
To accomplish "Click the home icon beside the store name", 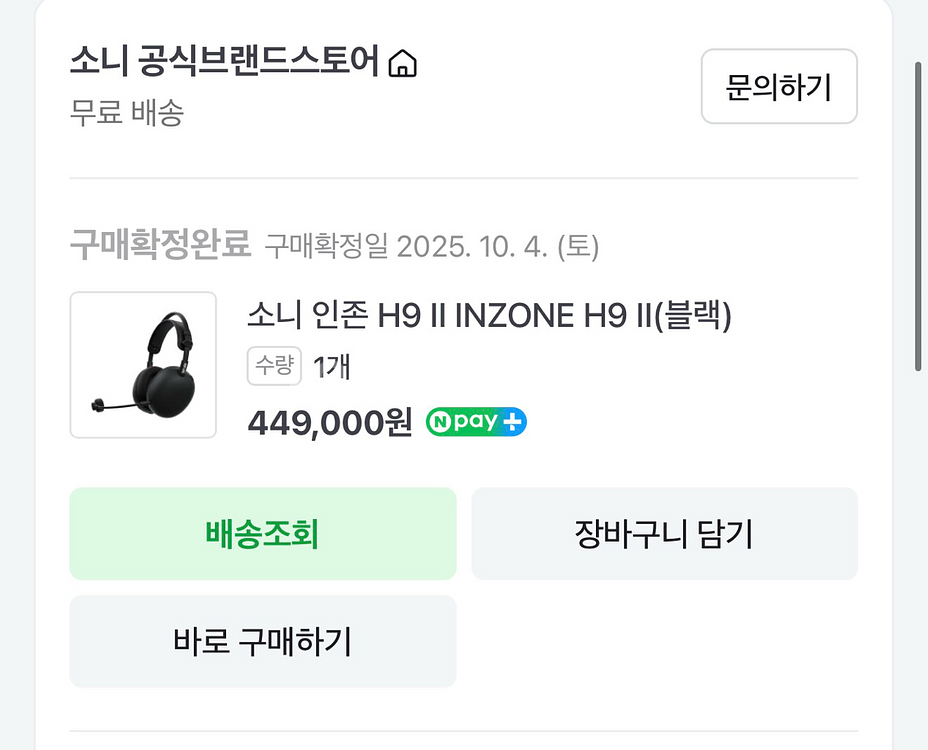I will pyautogui.click(x=402, y=65).
